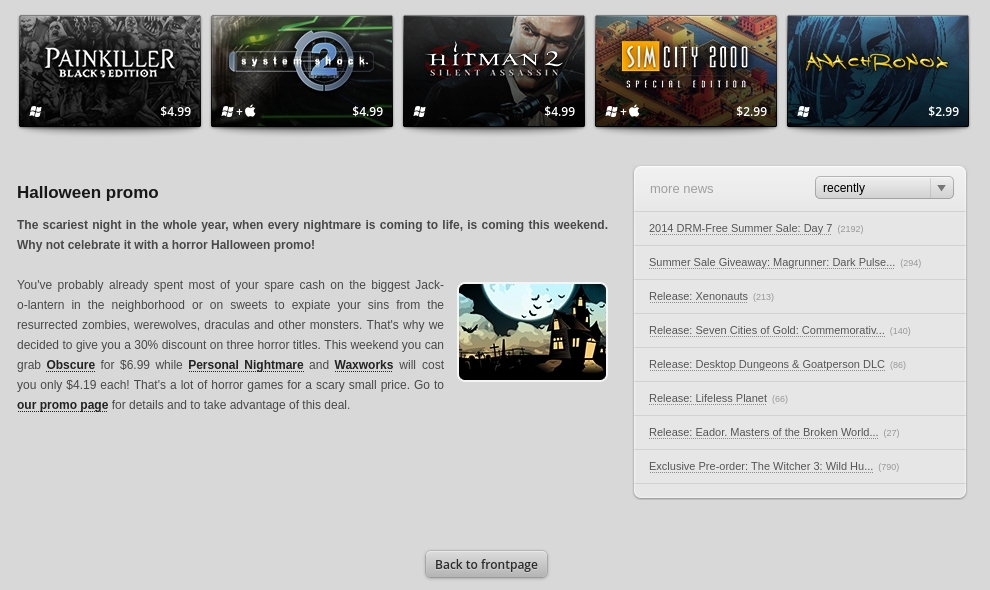
Task: Click Windows icon on Hitman 2 card
Action: [419, 111]
